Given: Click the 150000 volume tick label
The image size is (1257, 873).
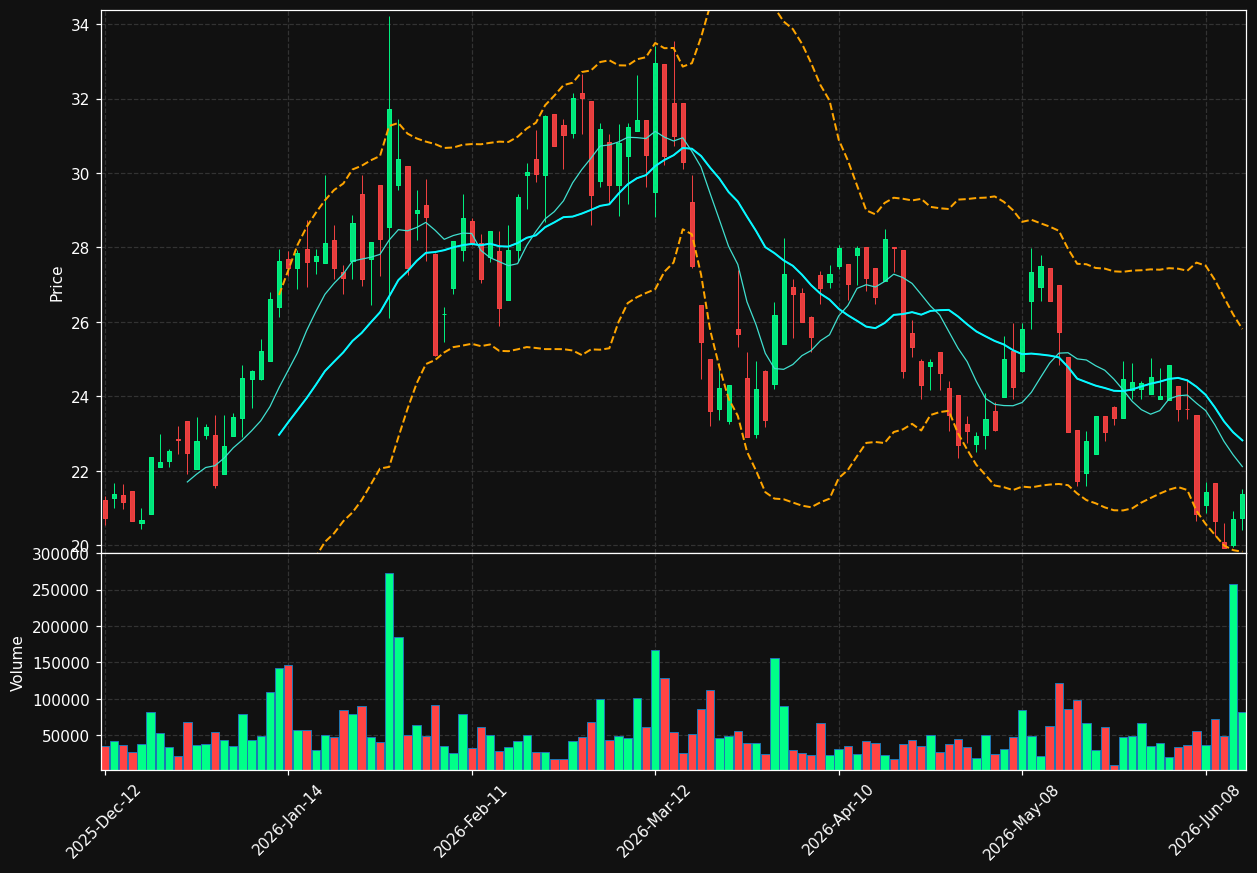Looking at the screenshot, I should coord(63,663).
